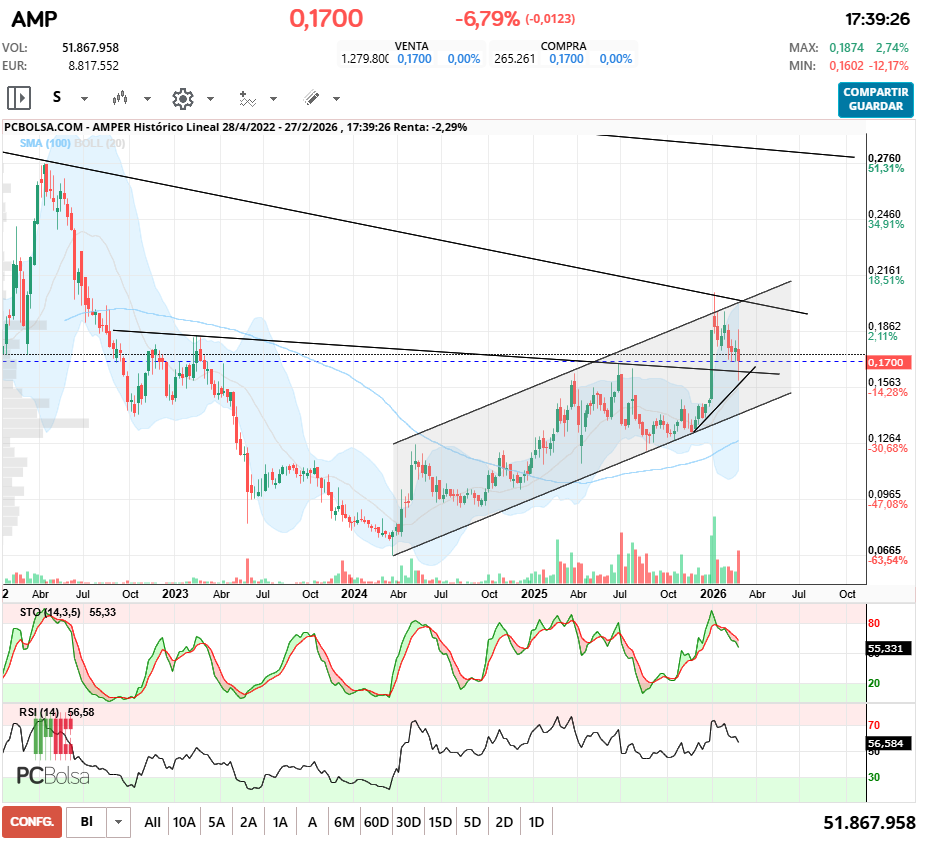Select the 10A time range
The image size is (929, 843).
click(x=184, y=822)
